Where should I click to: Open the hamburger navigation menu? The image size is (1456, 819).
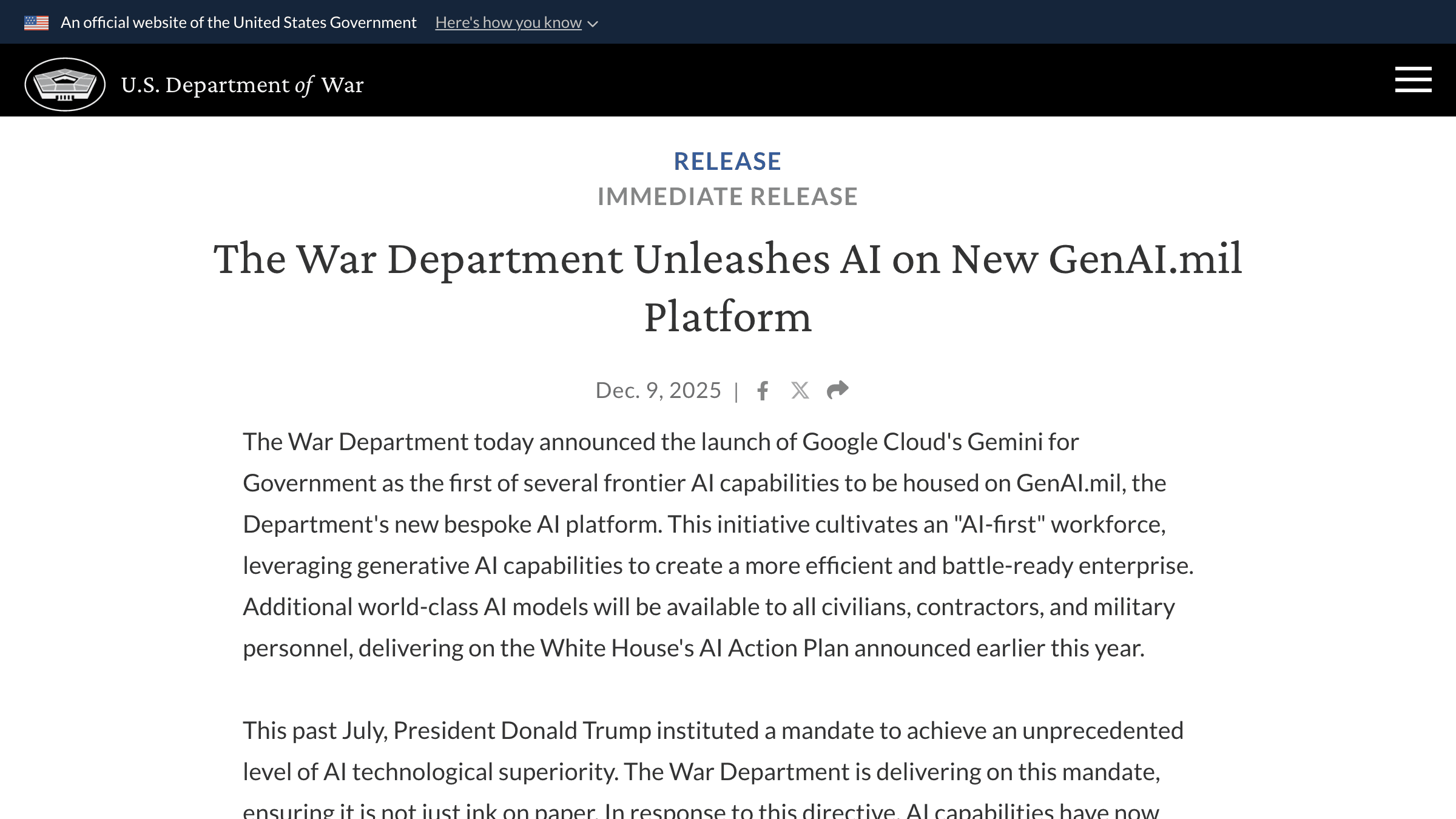tap(1413, 79)
